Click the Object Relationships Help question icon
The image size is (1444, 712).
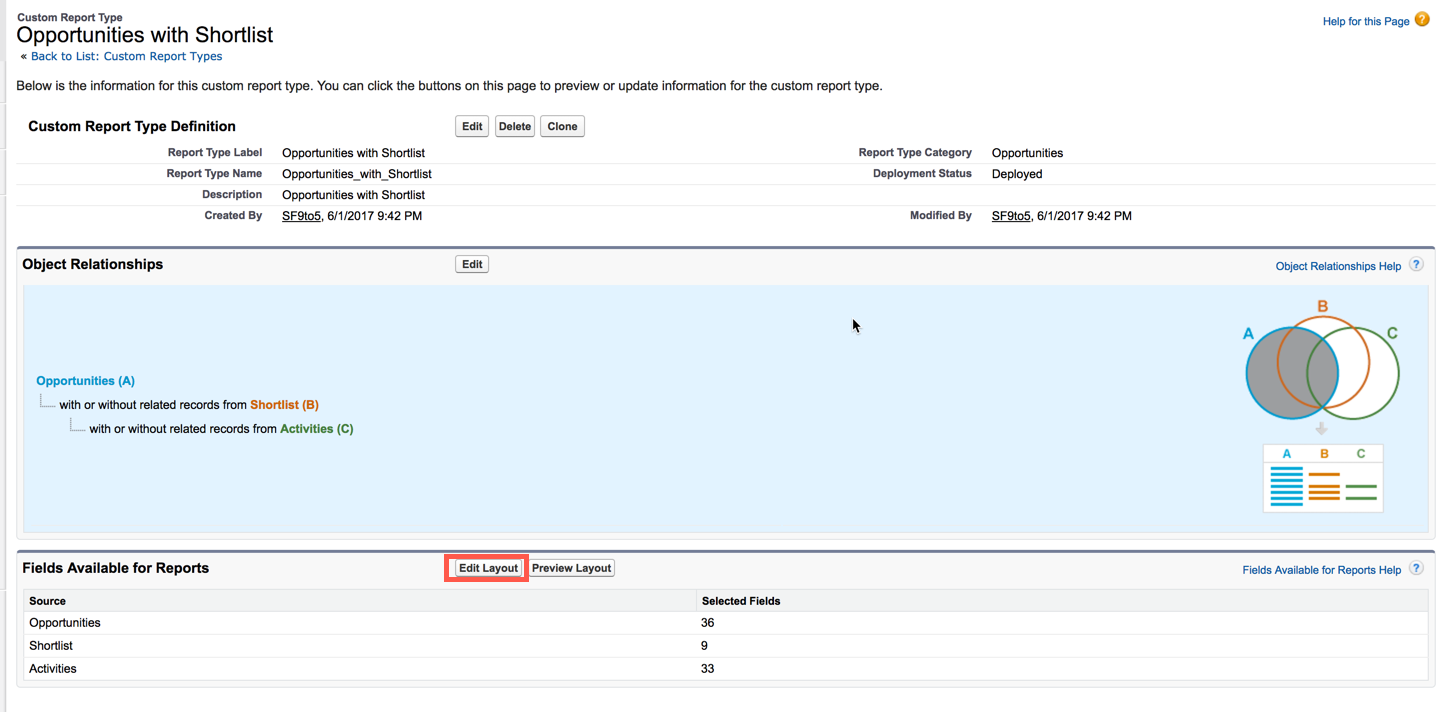pyautogui.click(x=1416, y=265)
